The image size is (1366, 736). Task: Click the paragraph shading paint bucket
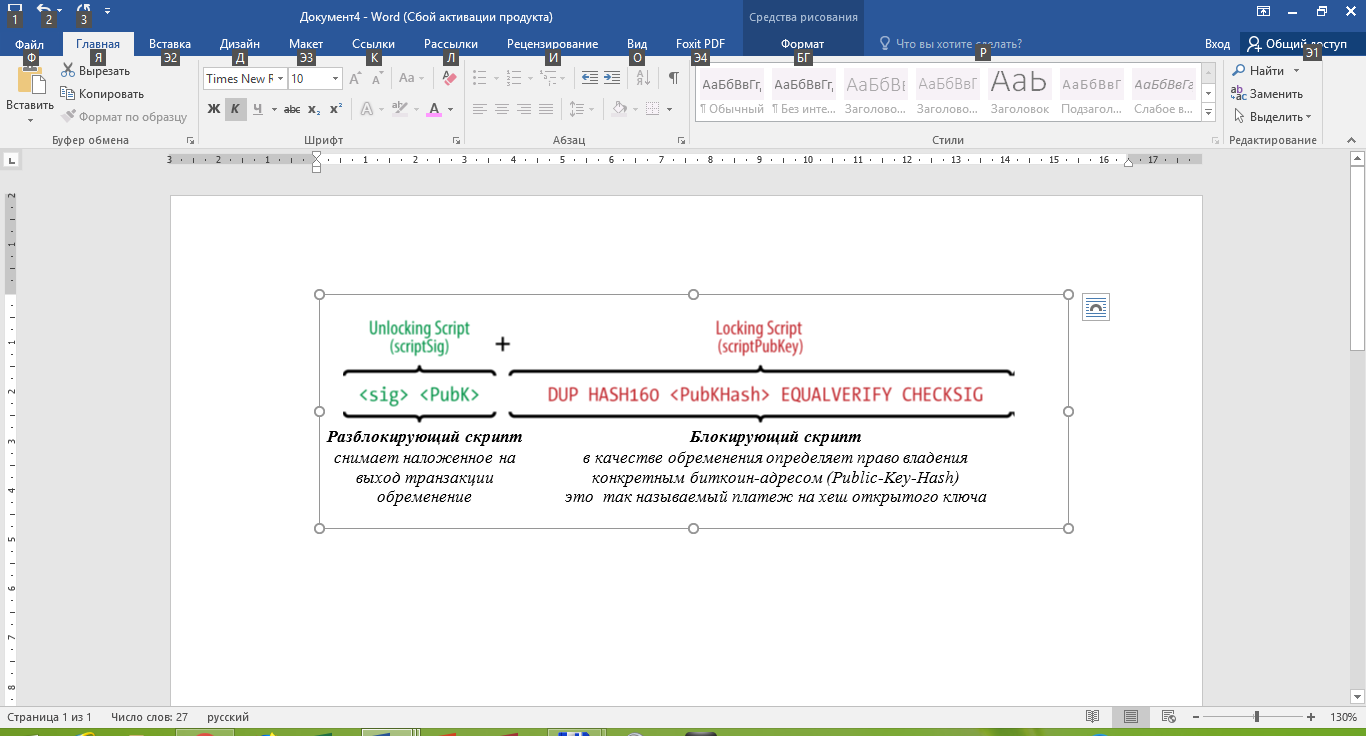click(x=619, y=109)
